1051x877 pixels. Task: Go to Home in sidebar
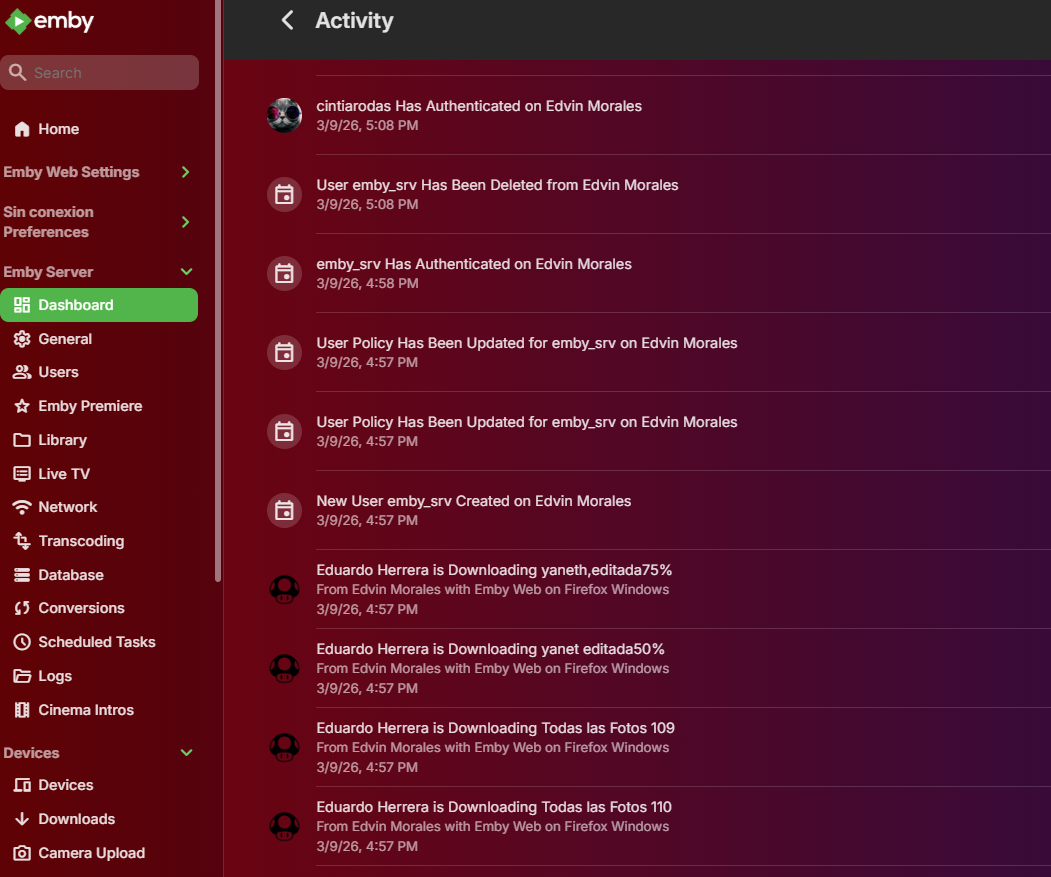(x=58, y=129)
